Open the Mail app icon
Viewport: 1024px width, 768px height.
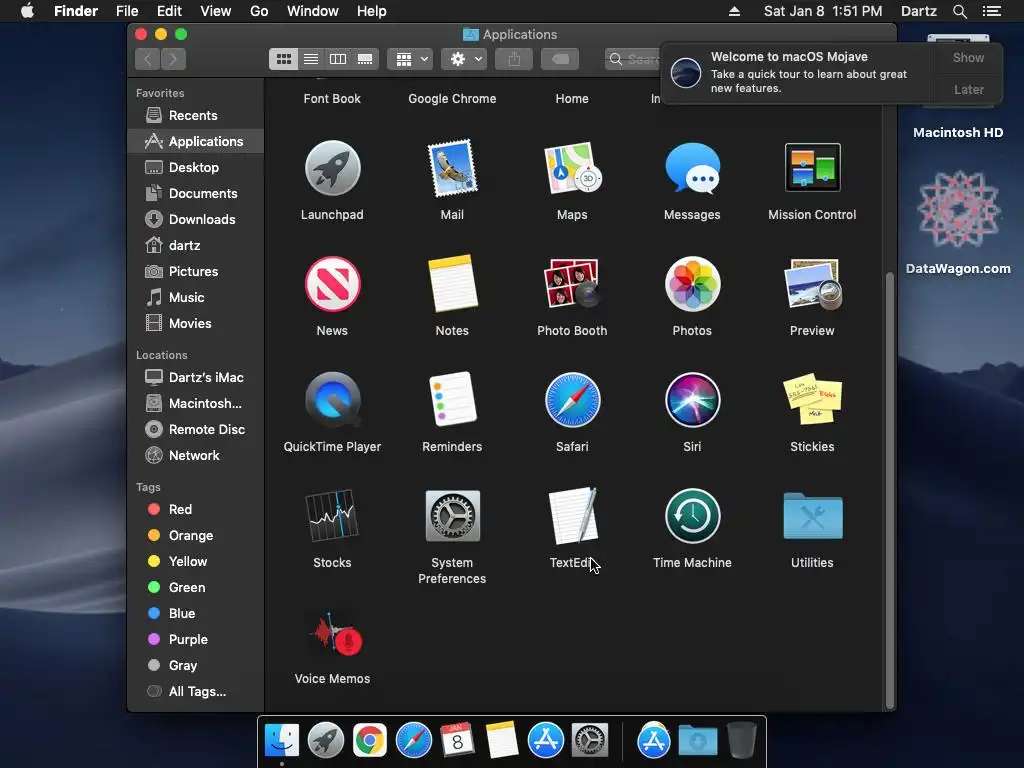[452, 168]
